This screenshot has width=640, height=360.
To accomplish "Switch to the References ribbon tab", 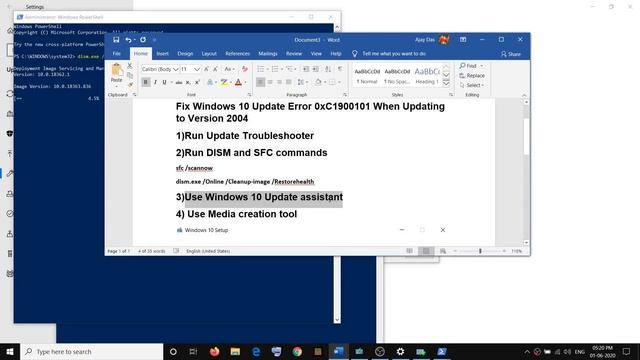I will click(x=238, y=53).
